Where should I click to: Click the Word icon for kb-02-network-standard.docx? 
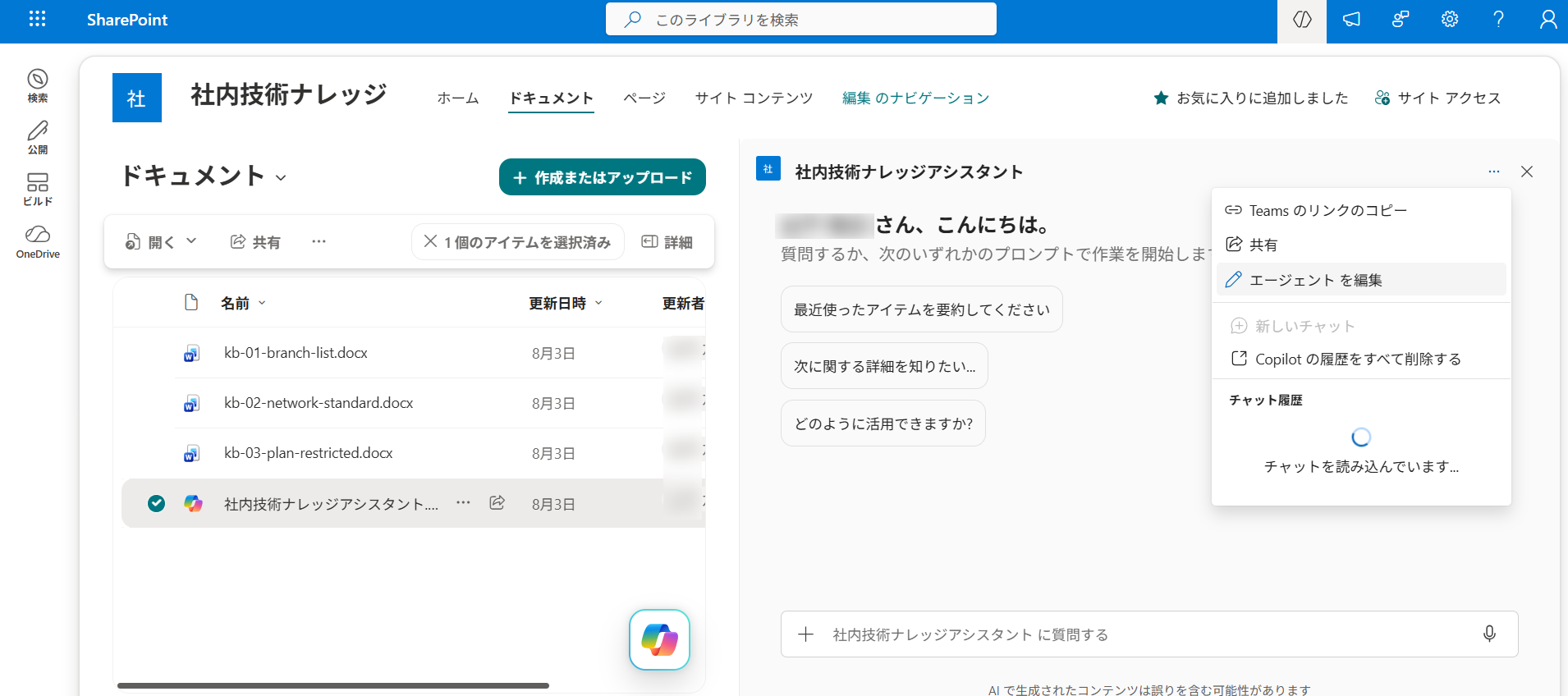point(191,404)
